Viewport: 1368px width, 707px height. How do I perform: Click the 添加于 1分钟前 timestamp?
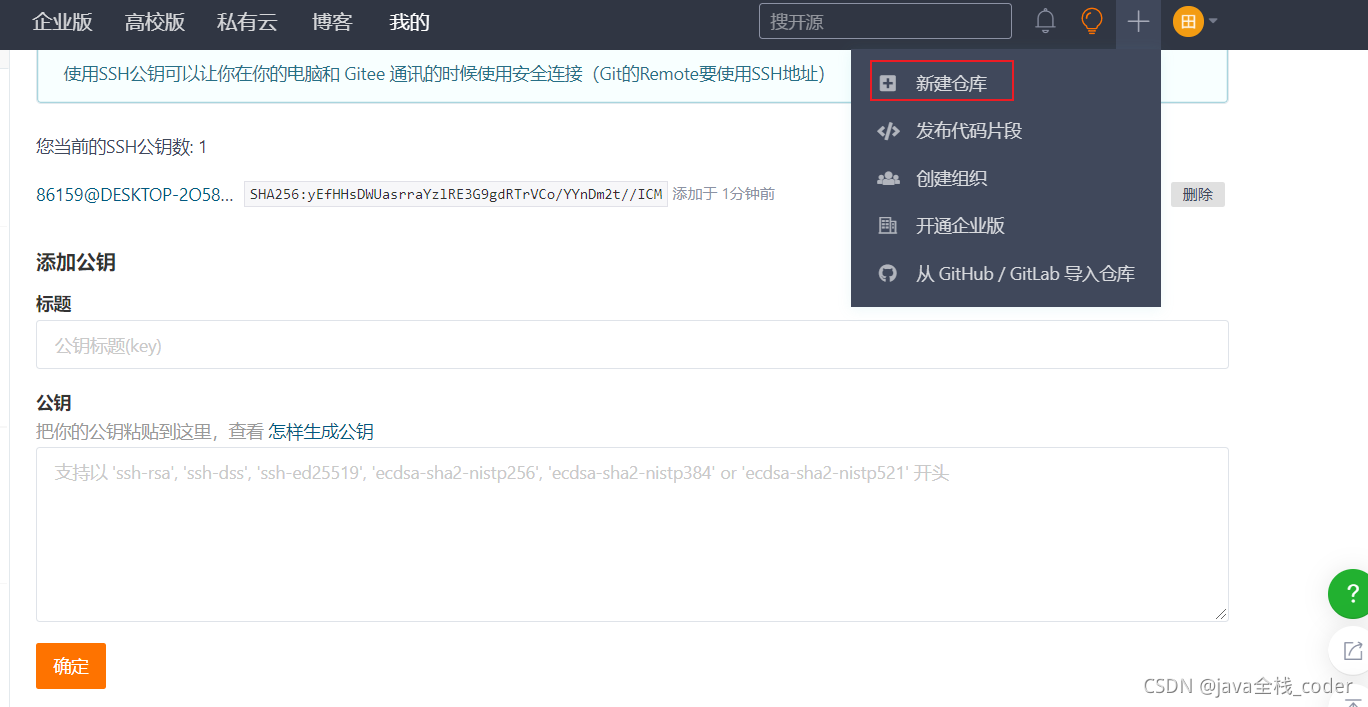point(723,194)
